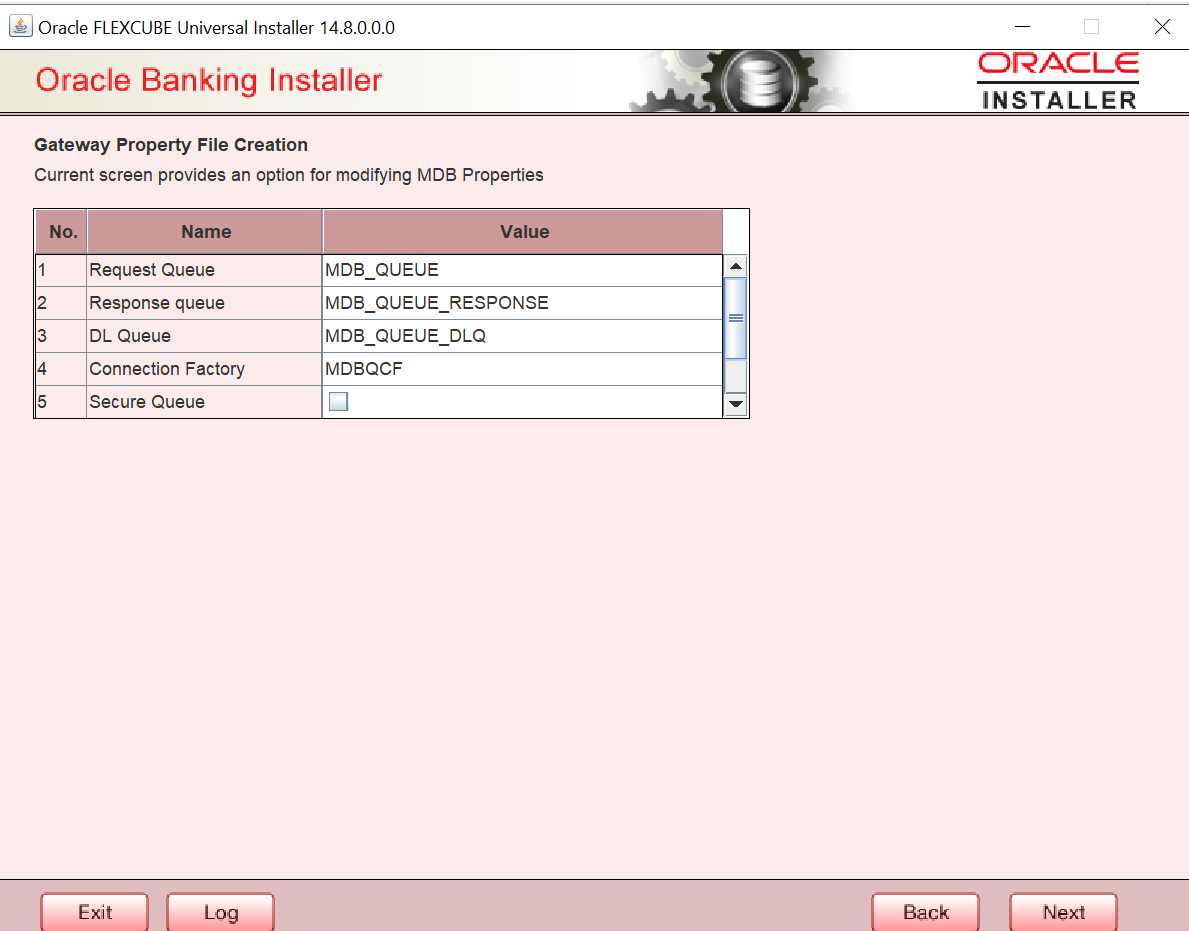Edit the MDBQCF connection factory value
1189x931 pixels.
tap(522, 369)
